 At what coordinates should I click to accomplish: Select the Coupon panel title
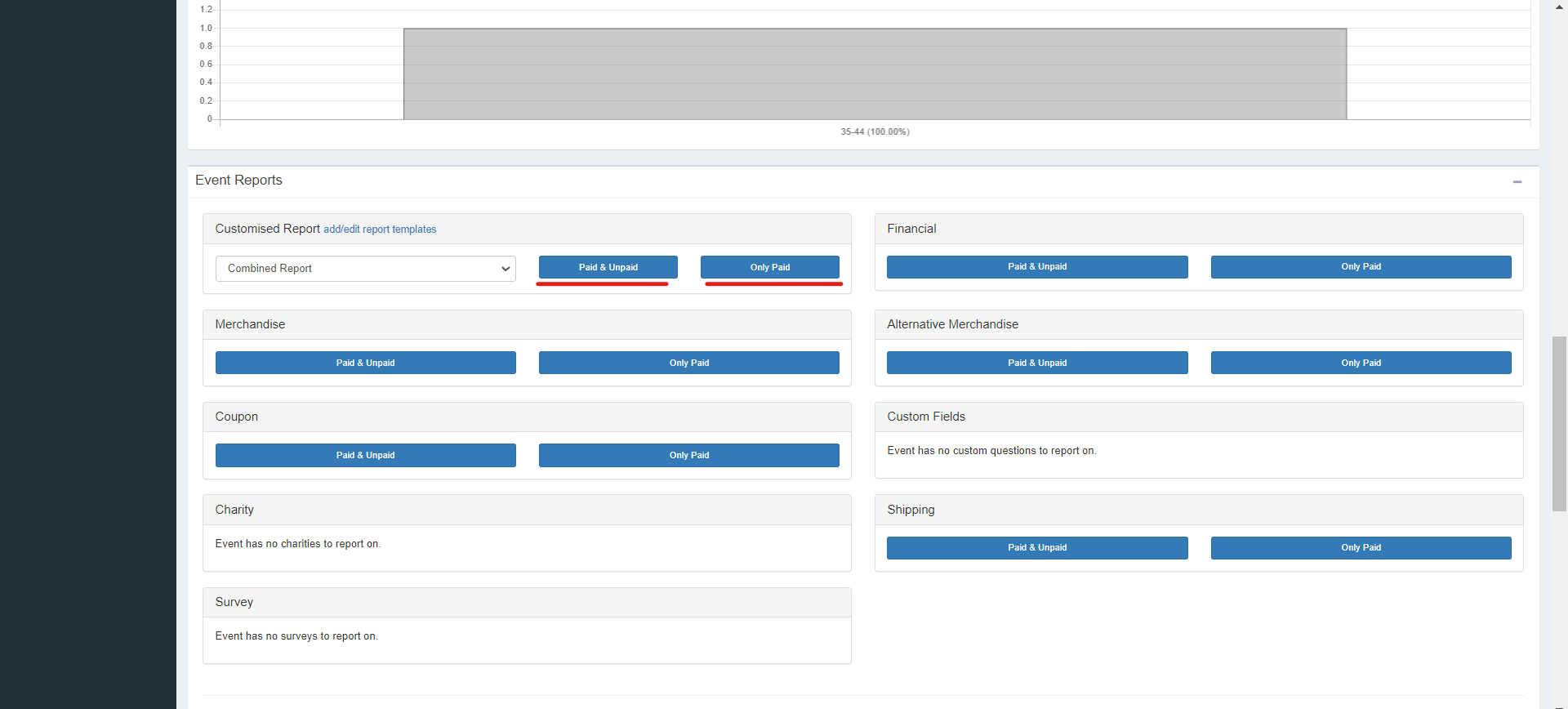click(x=237, y=417)
